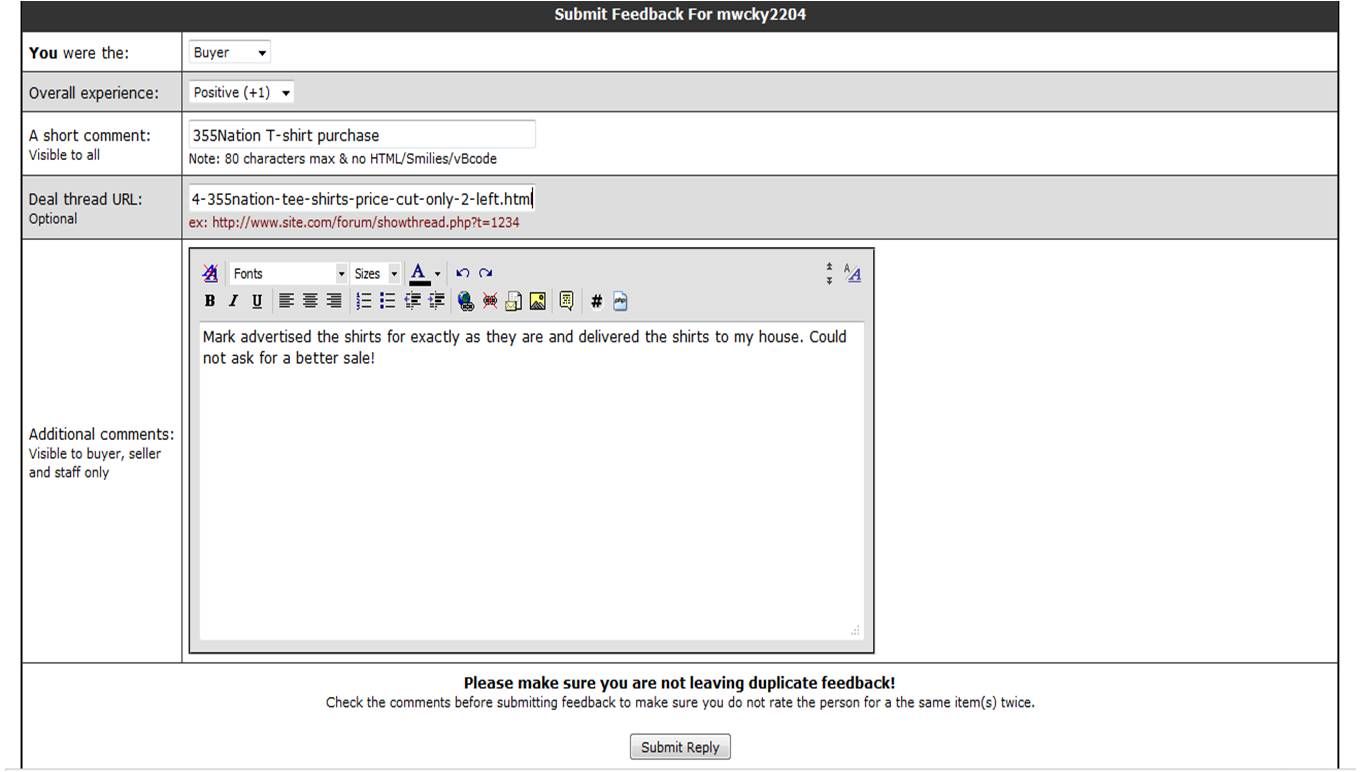The width and height of the screenshot is (1363, 772).
Task: Submit feedback with Submit Reply button
Action: click(680, 747)
